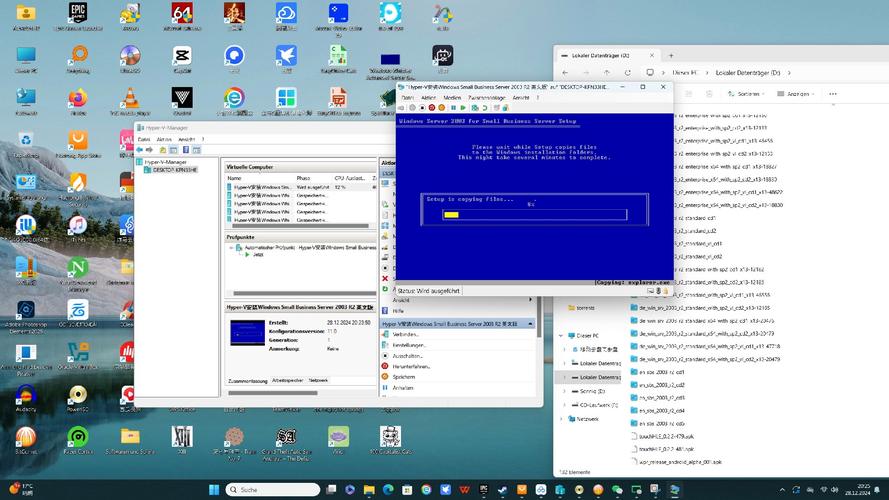Switch to the Arbeitsspeicher tab
889x500 pixels.
(287, 380)
